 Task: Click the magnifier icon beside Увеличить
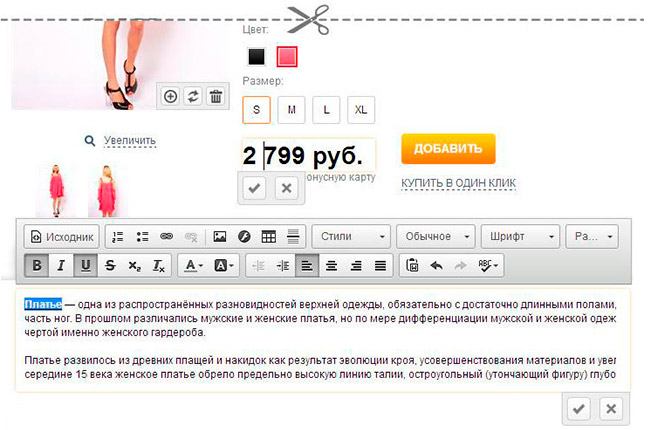(x=90, y=141)
